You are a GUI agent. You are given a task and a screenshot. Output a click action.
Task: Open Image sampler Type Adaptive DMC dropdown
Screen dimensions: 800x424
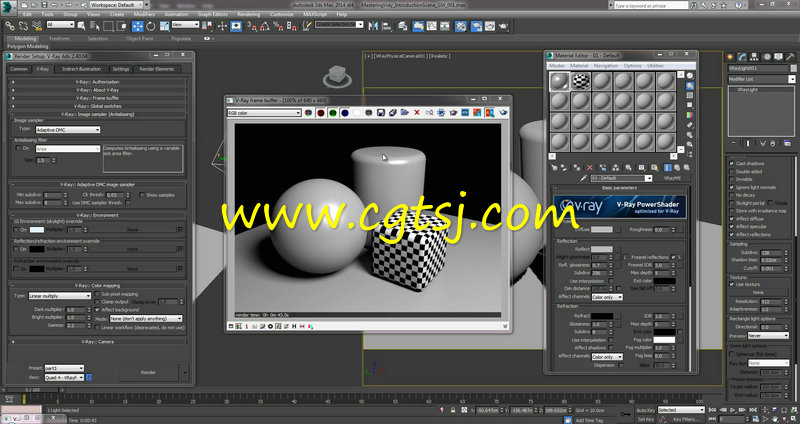click(67, 130)
